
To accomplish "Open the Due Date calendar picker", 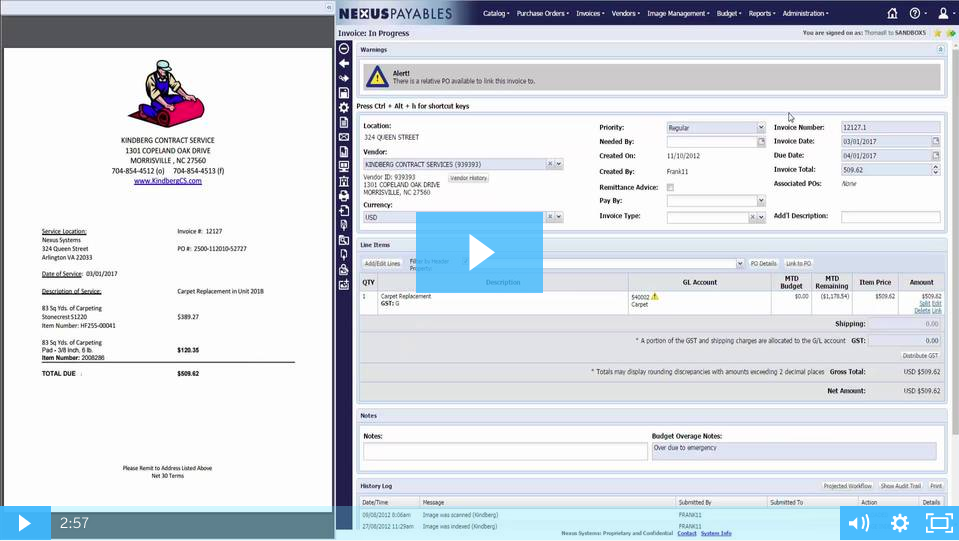I will [x=936, y=155].
